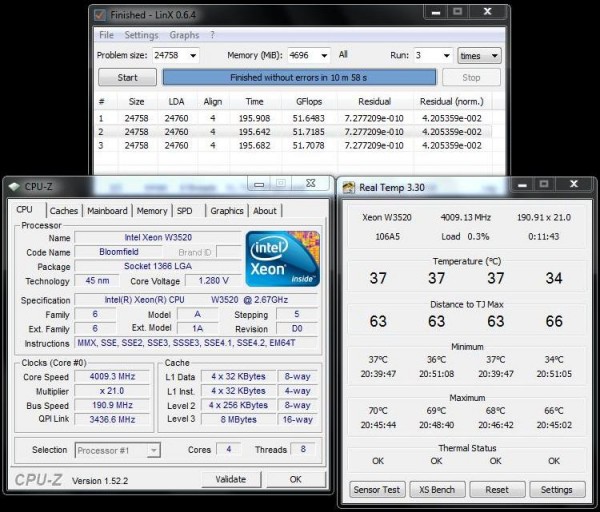Click the Residual (norm.) column header
The width and height of the screenshot is (600, 512).
[452, 101]
